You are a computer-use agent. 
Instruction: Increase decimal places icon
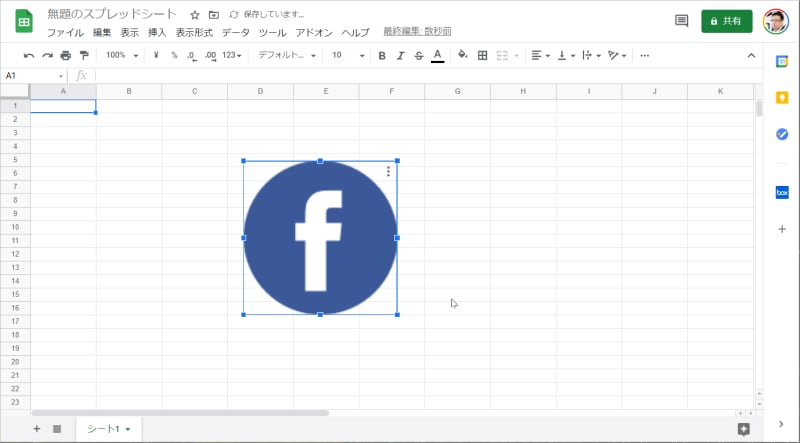coord(210,56)
